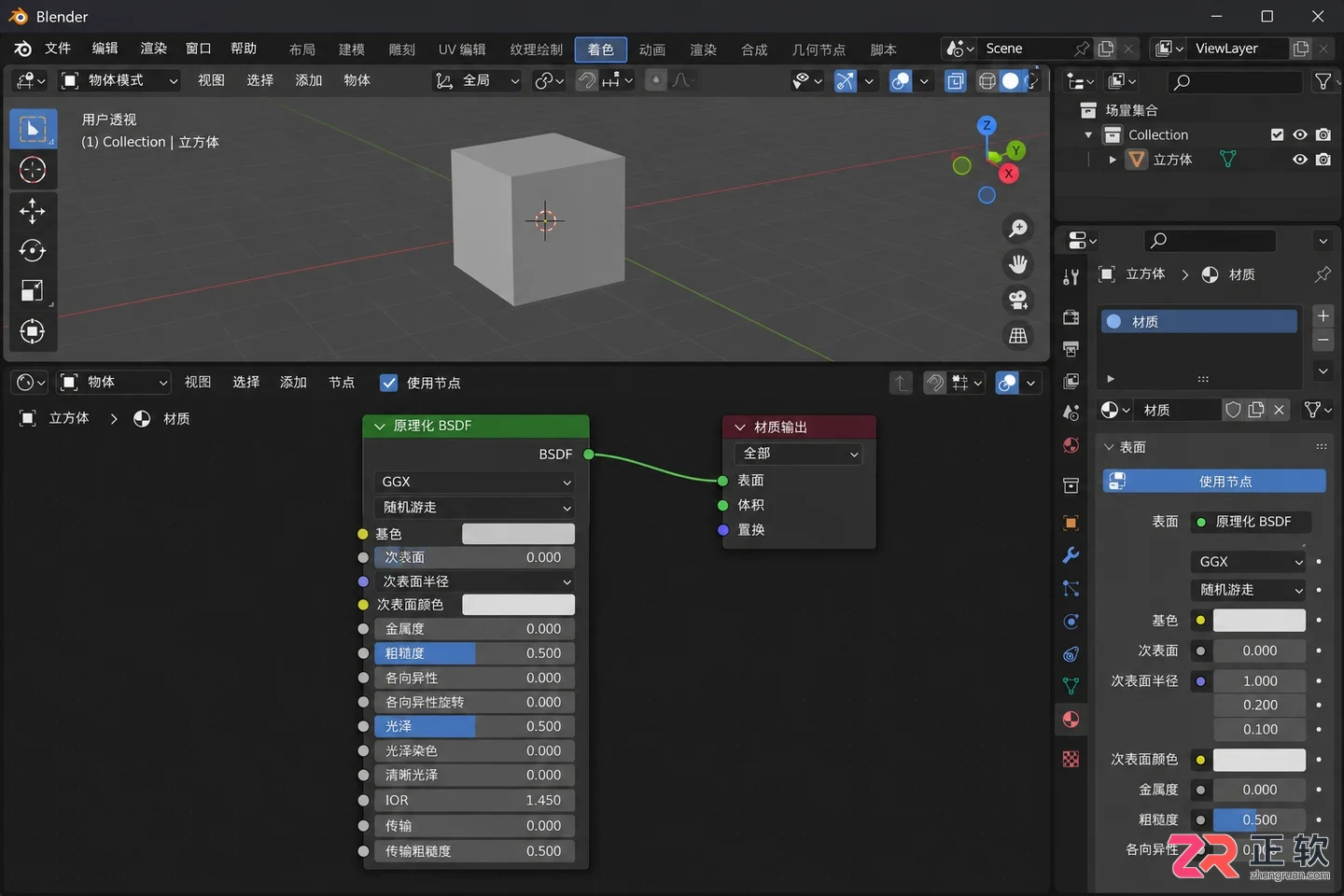Add a material slot with plus button
Image resolution: width=1344 pixels, height=896 pixels.
tap(1323, 316)
